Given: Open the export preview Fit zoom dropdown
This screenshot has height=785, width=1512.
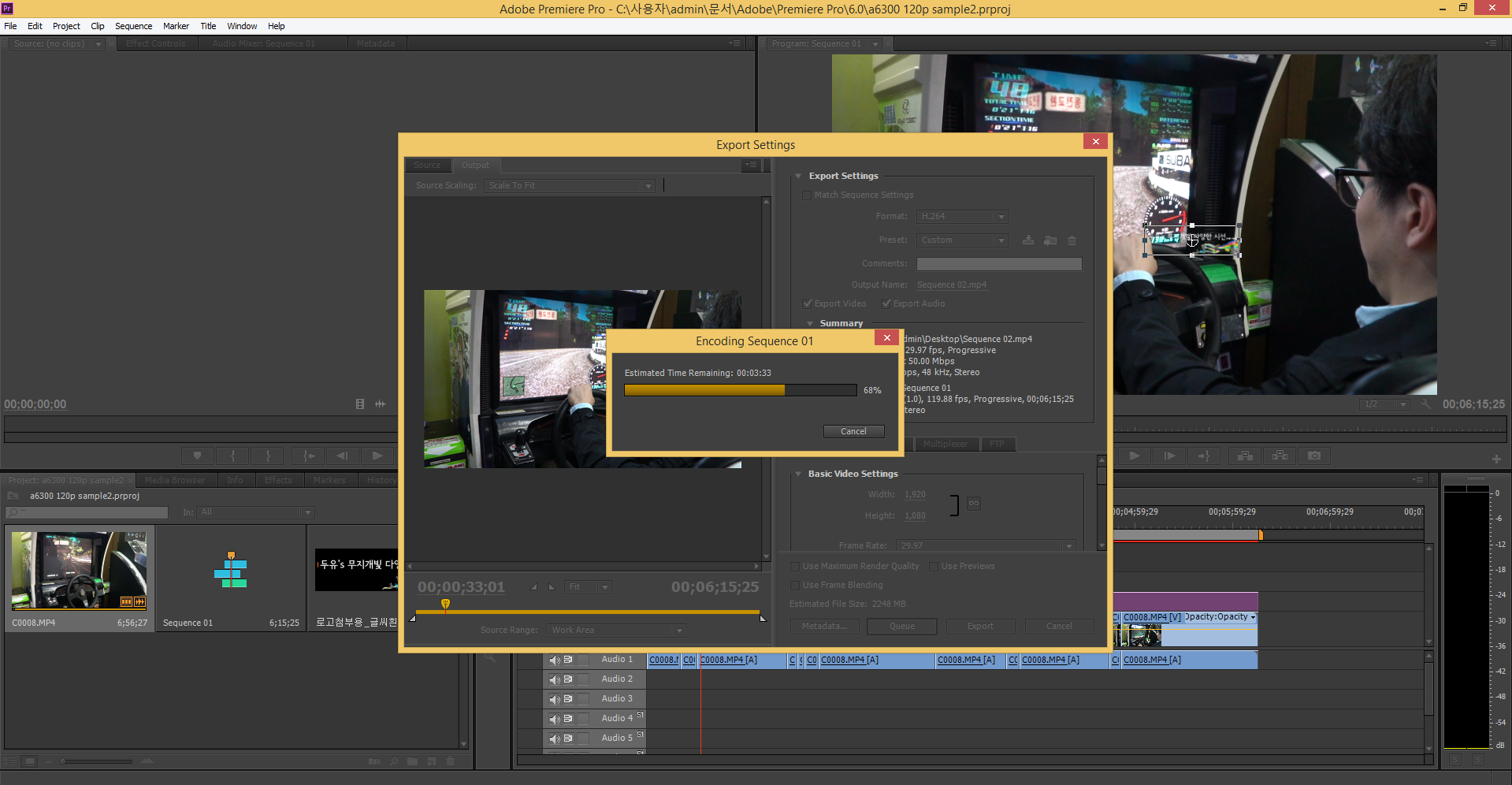Looking at the screenshot, I should 588,587.
